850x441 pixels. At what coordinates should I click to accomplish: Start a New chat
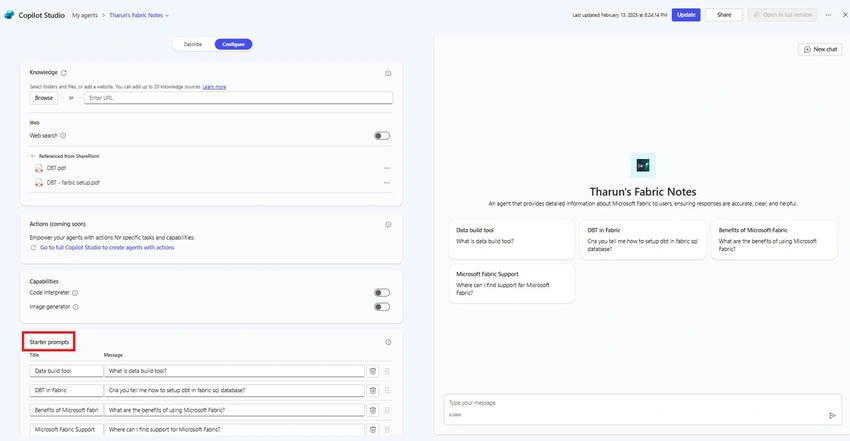pos(820,49)
